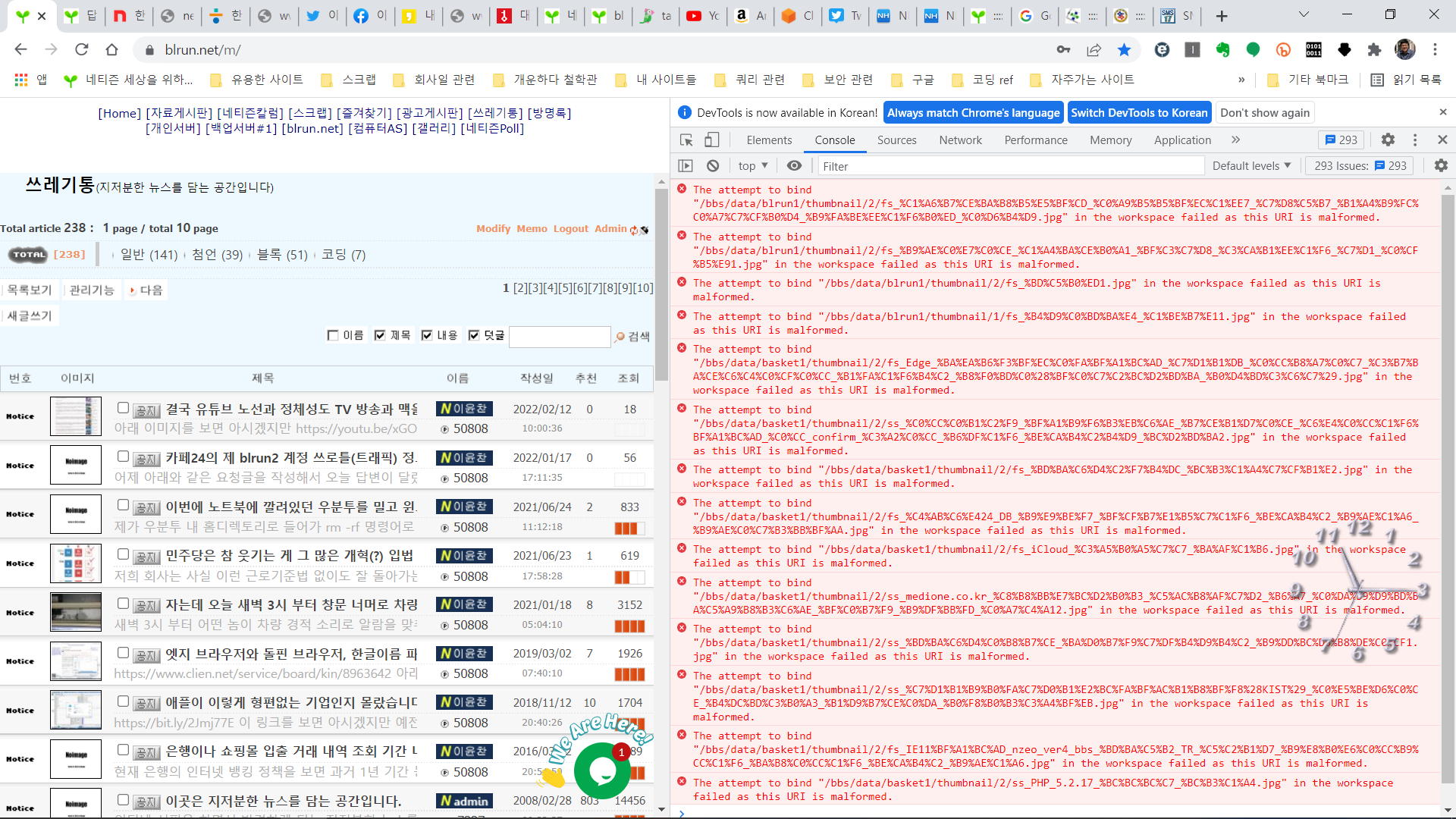
Task: Open the Evernote extension icon
Action: 1222,49
